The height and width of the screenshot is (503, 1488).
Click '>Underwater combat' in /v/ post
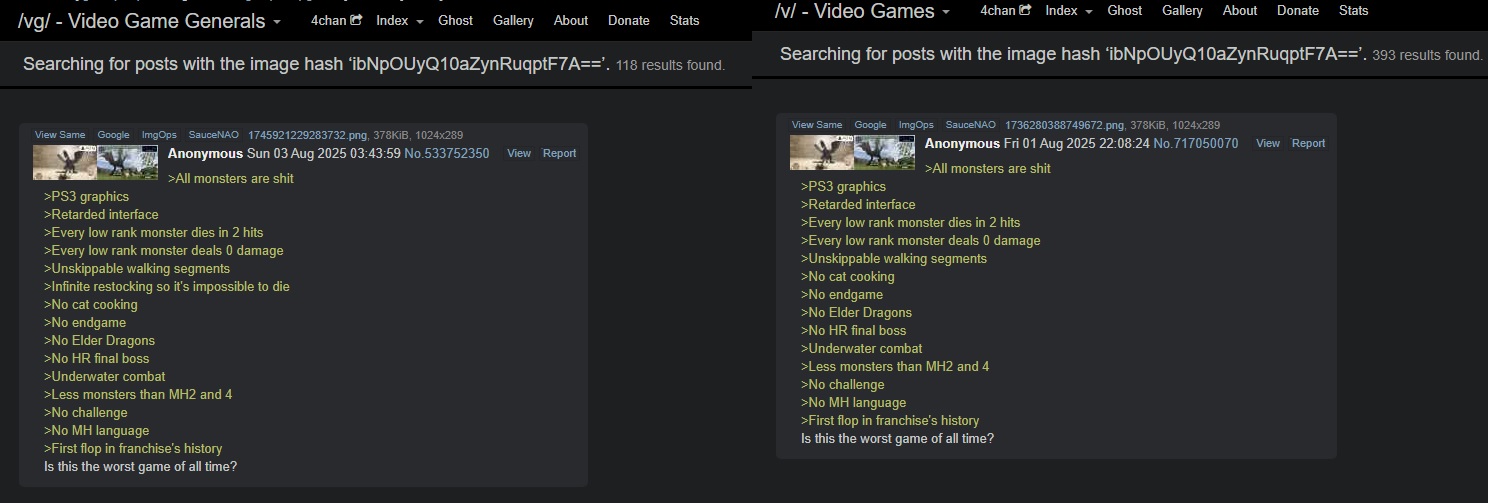tap(862, 348)
